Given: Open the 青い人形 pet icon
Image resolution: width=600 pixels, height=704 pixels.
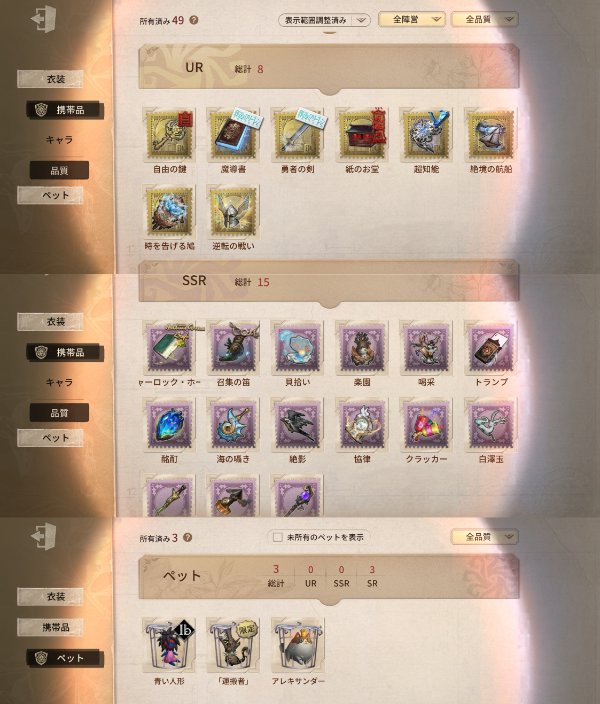Looking at the screenshot, I should pos(169,645).
